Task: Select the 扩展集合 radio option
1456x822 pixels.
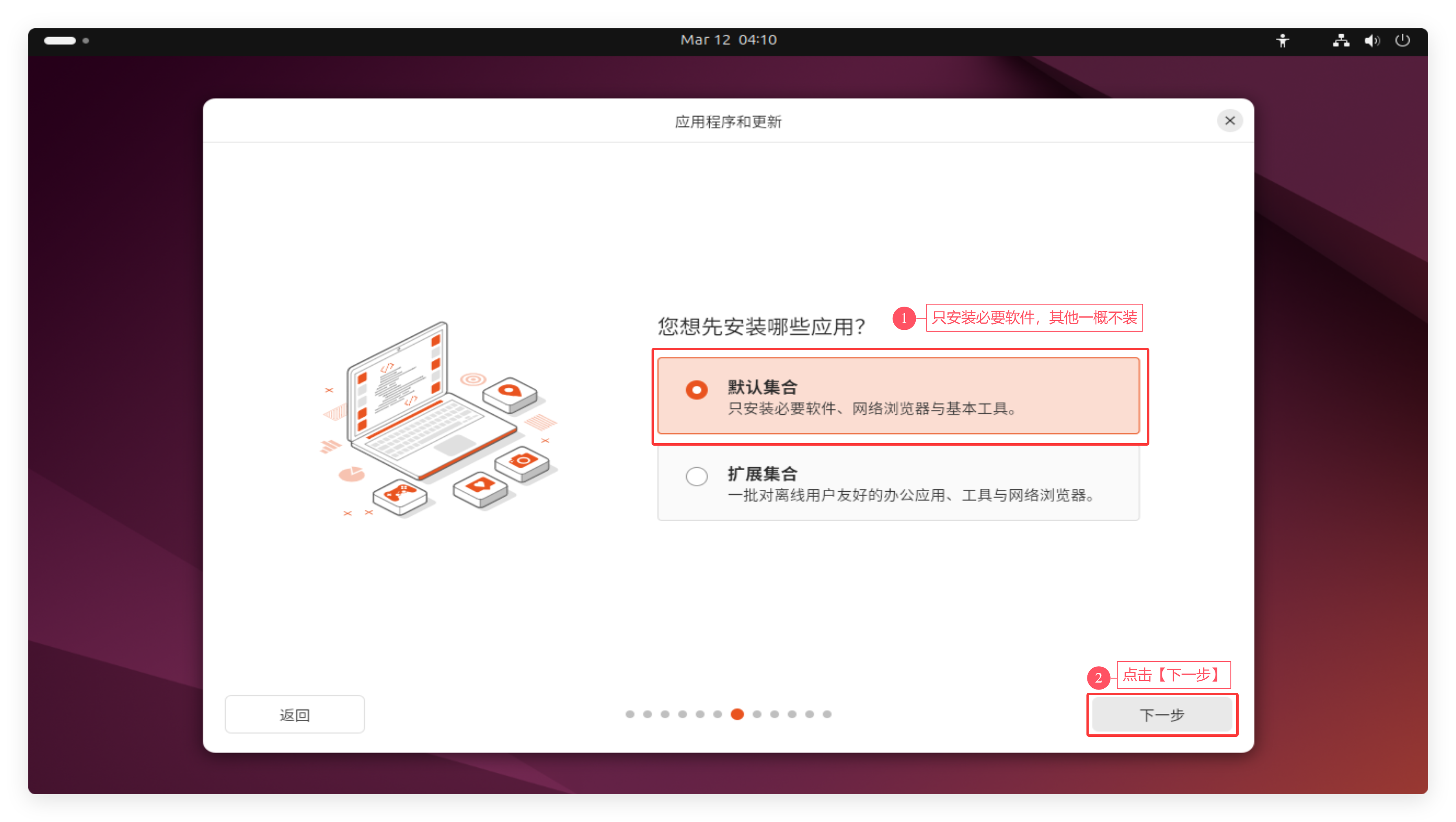Action: click(696, 477)
